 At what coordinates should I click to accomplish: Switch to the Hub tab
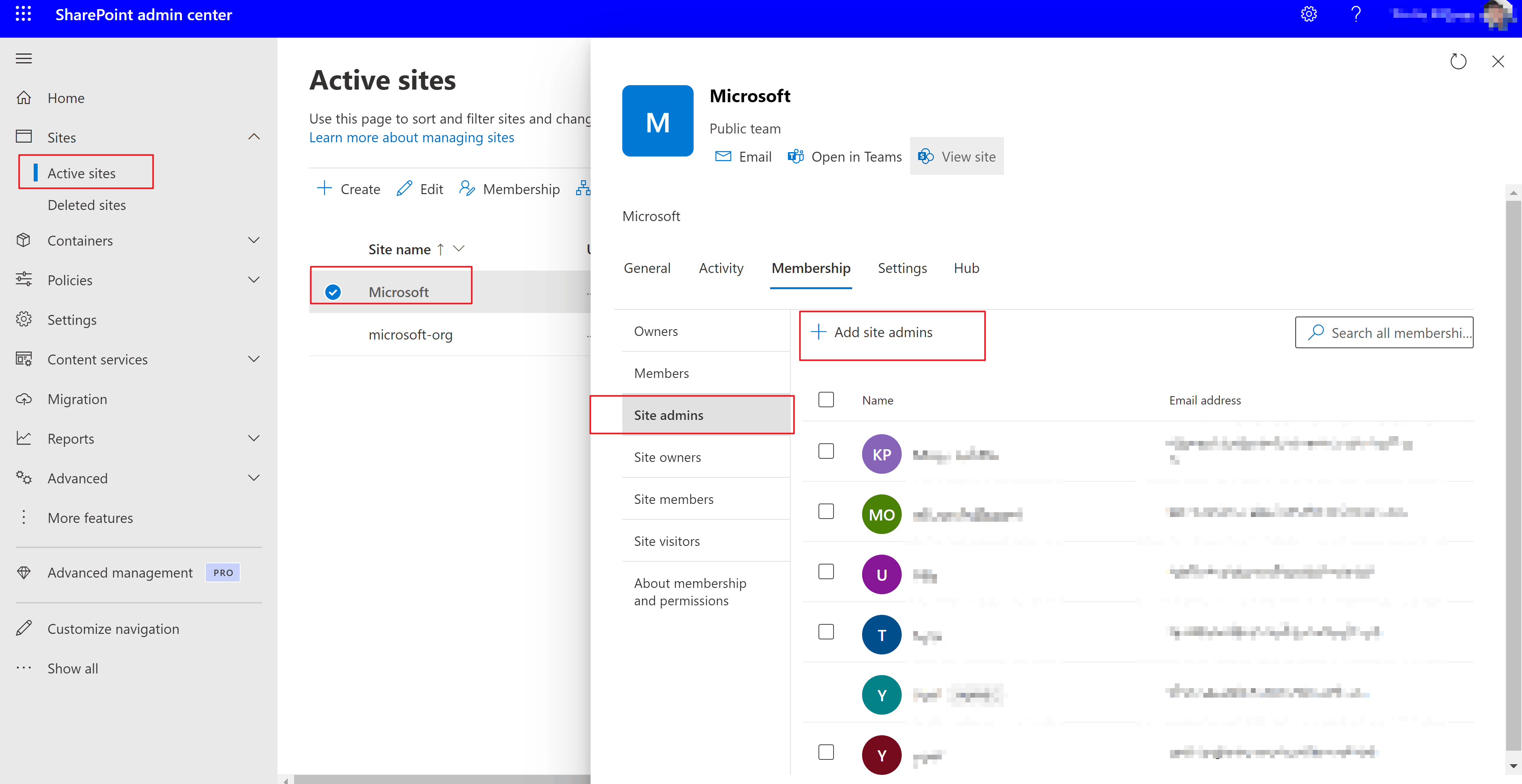tap(967, 268)
